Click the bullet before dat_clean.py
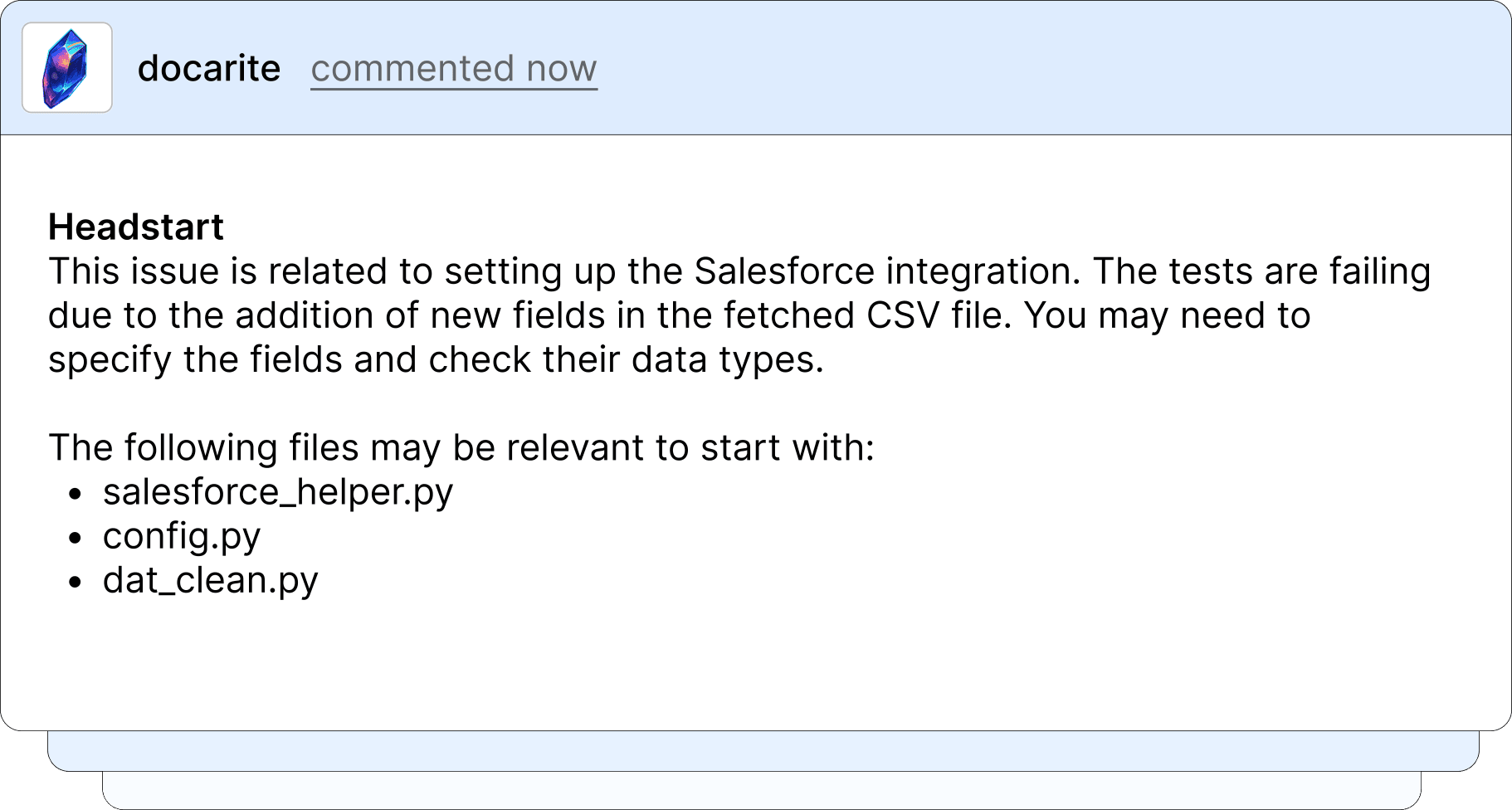Viewport: 1512px width, 810px height. [76, 582]
